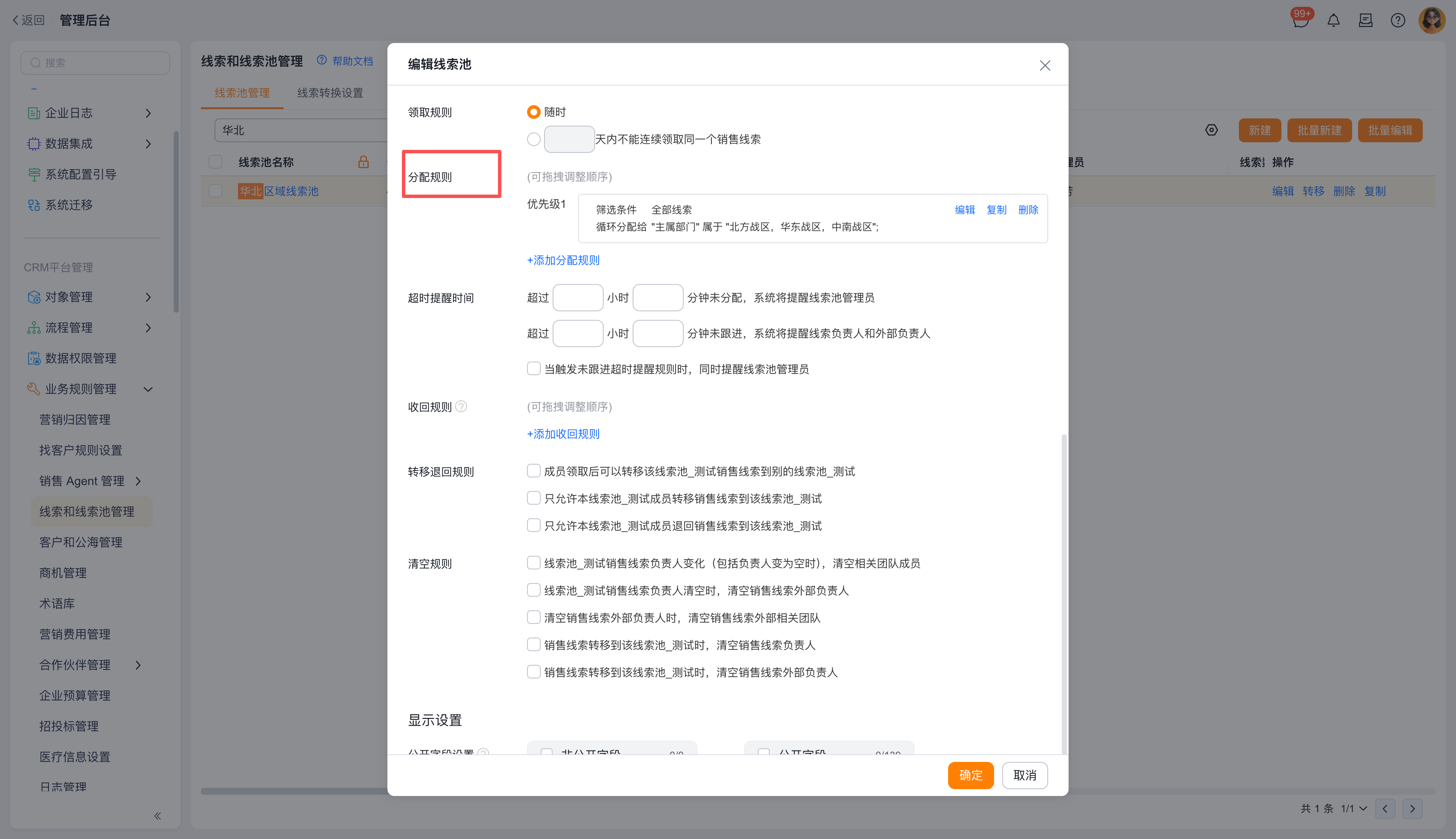Viewport: 1456px width, 839px height.
Task: Open the user avatar menu
Action: (1432, 21)
